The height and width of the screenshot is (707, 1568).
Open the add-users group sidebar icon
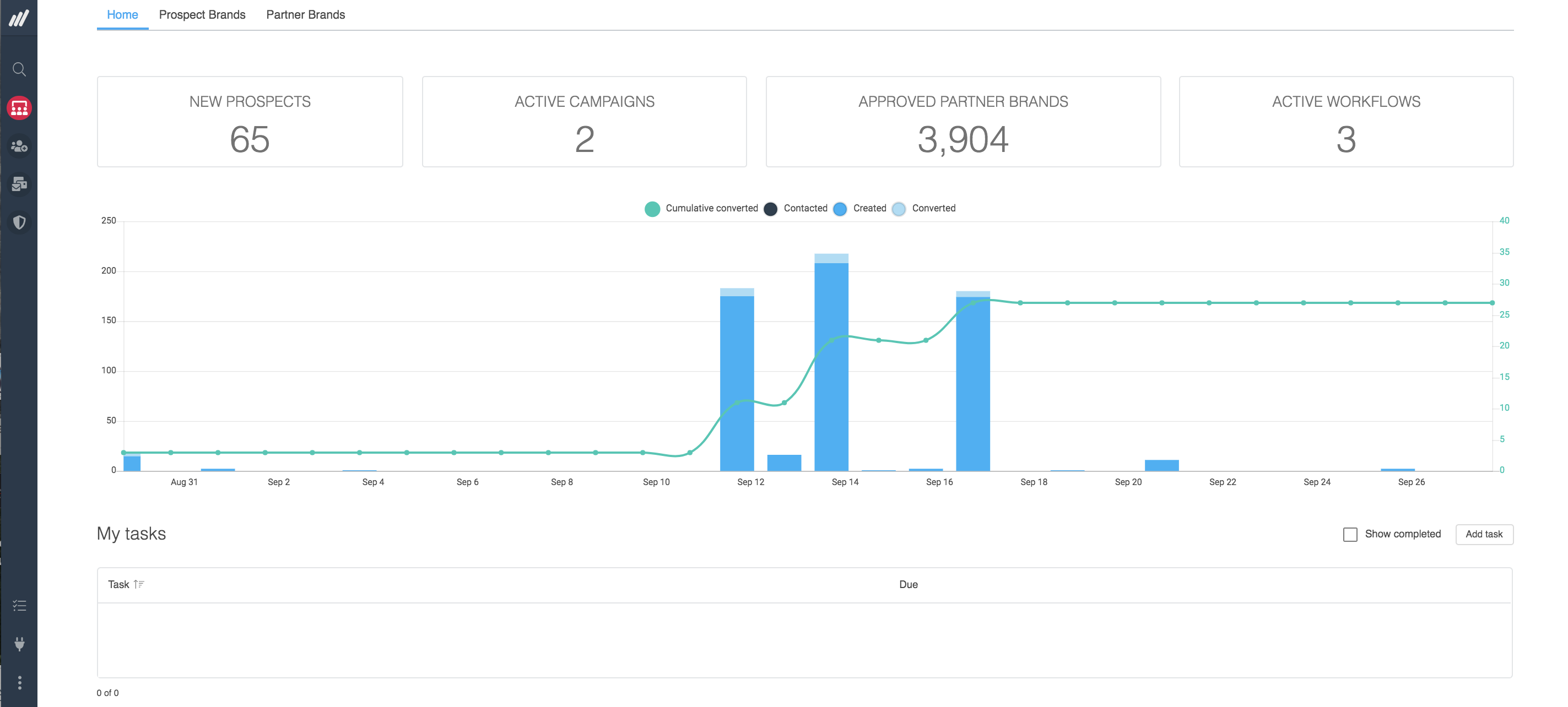(x=19, y=146)
